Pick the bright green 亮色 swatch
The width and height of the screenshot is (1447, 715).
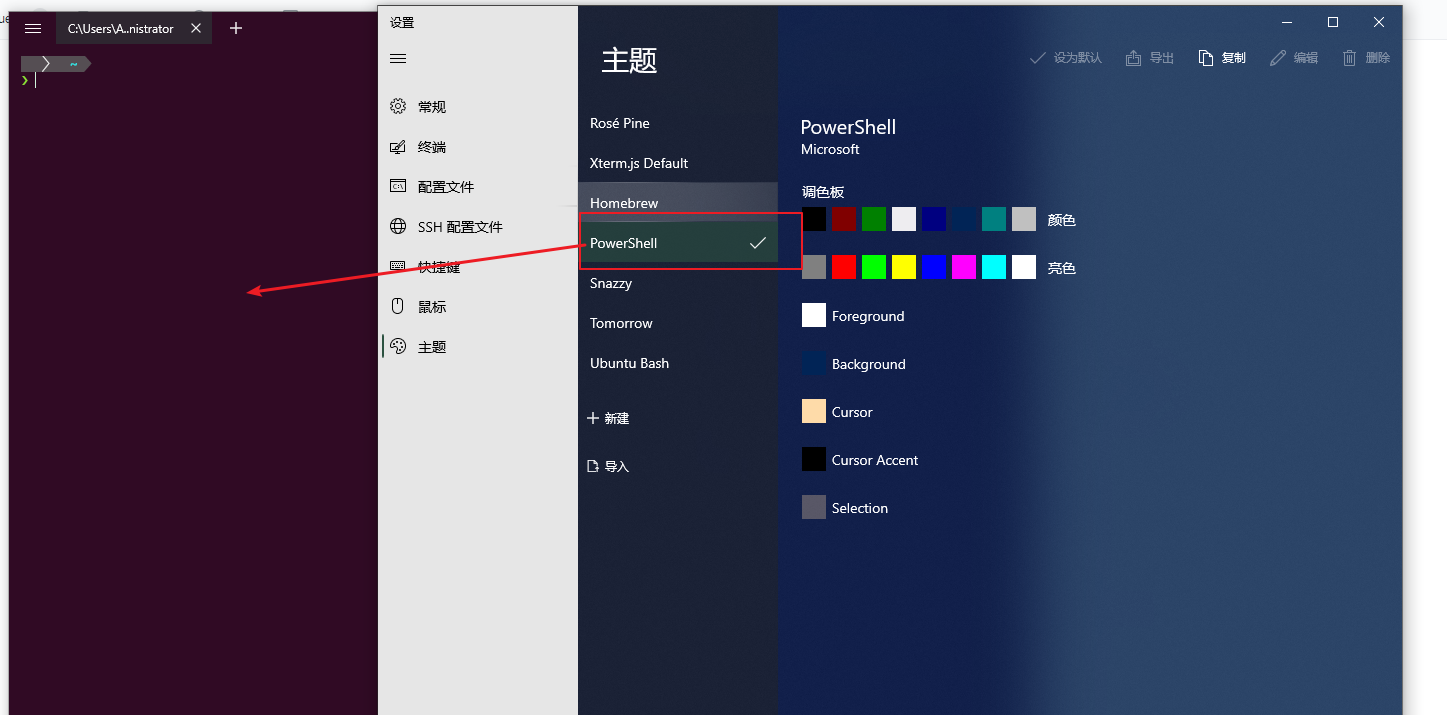coord(874,267)
